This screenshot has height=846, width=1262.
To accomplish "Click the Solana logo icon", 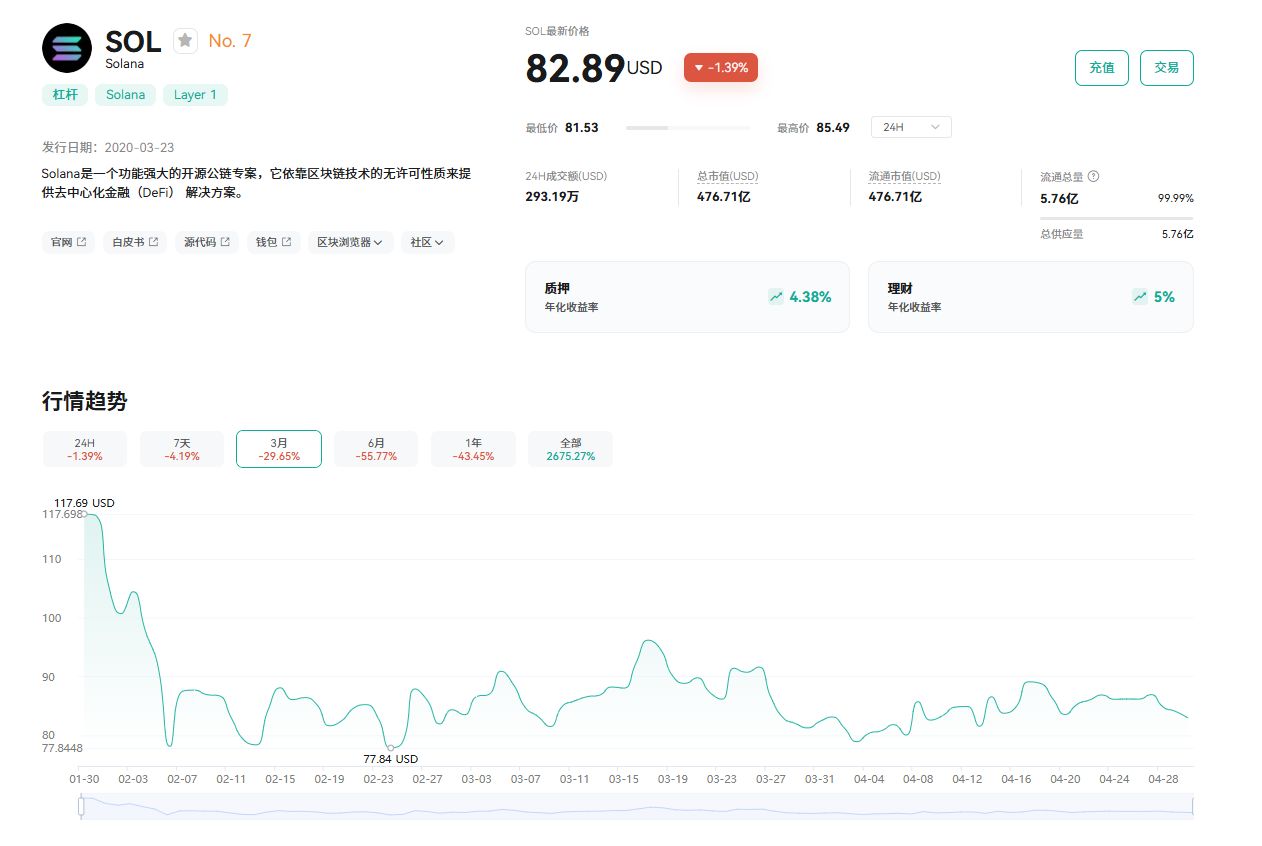I will pyautogui.click(x=67, y=48).
